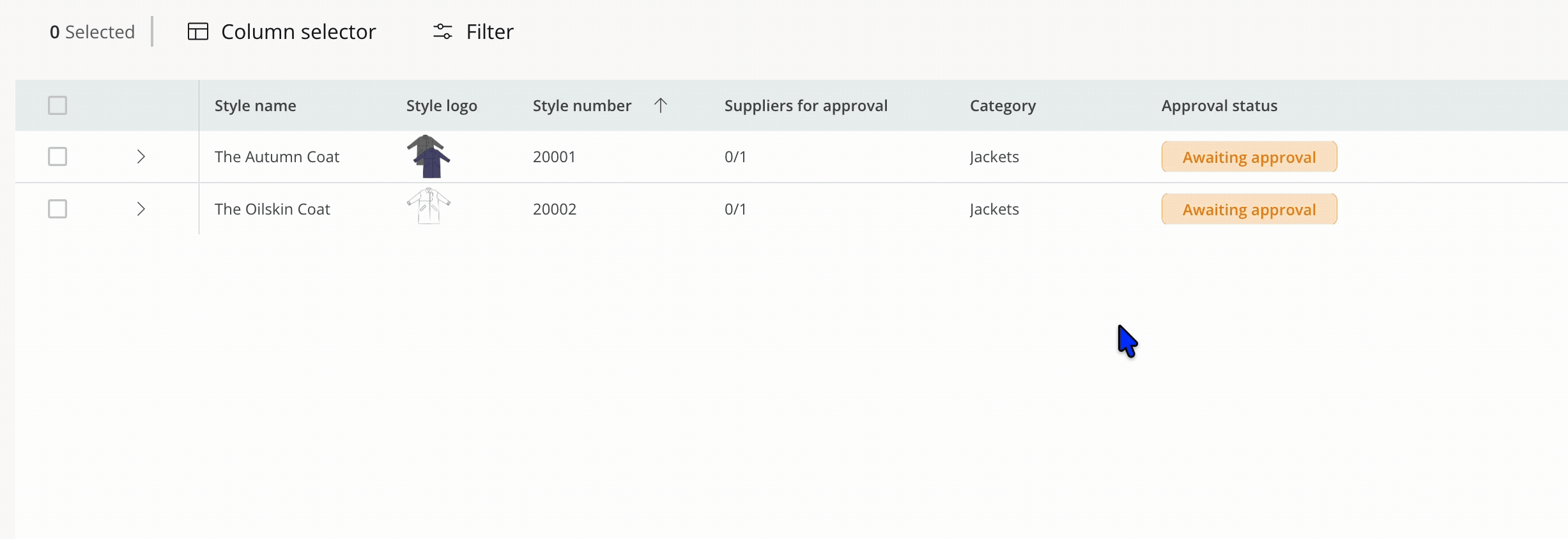Image resolution: width=1568 pixels, height=539 pixels.
Task: Select The Oilskin Coat row checkbox
Action: [58, 209]
